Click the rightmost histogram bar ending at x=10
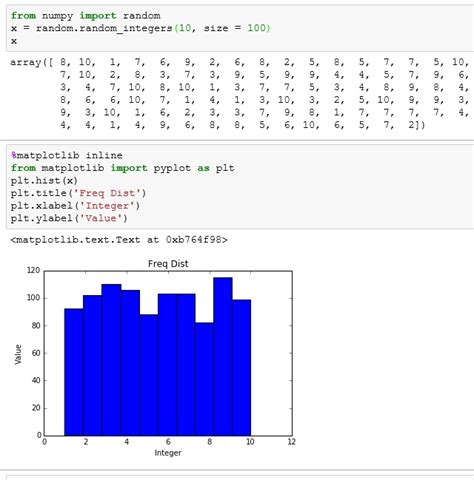 click(x=242, y=368)
